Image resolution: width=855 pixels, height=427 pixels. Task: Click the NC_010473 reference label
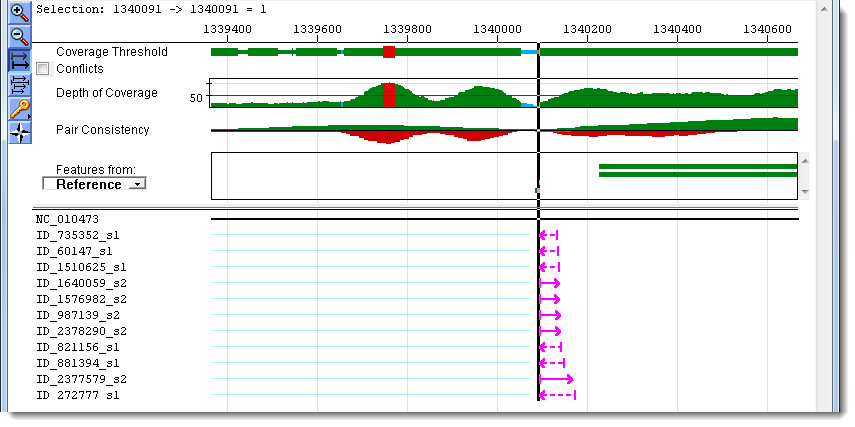68,219
